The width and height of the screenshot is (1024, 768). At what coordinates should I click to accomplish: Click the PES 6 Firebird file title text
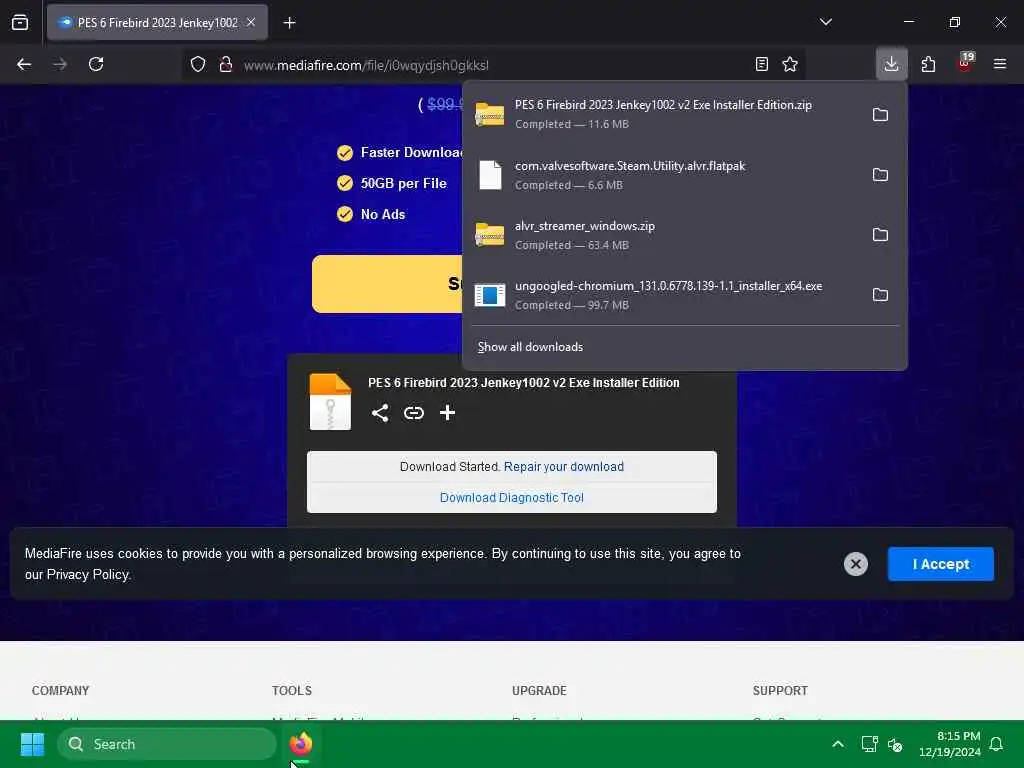pos(524,383)
